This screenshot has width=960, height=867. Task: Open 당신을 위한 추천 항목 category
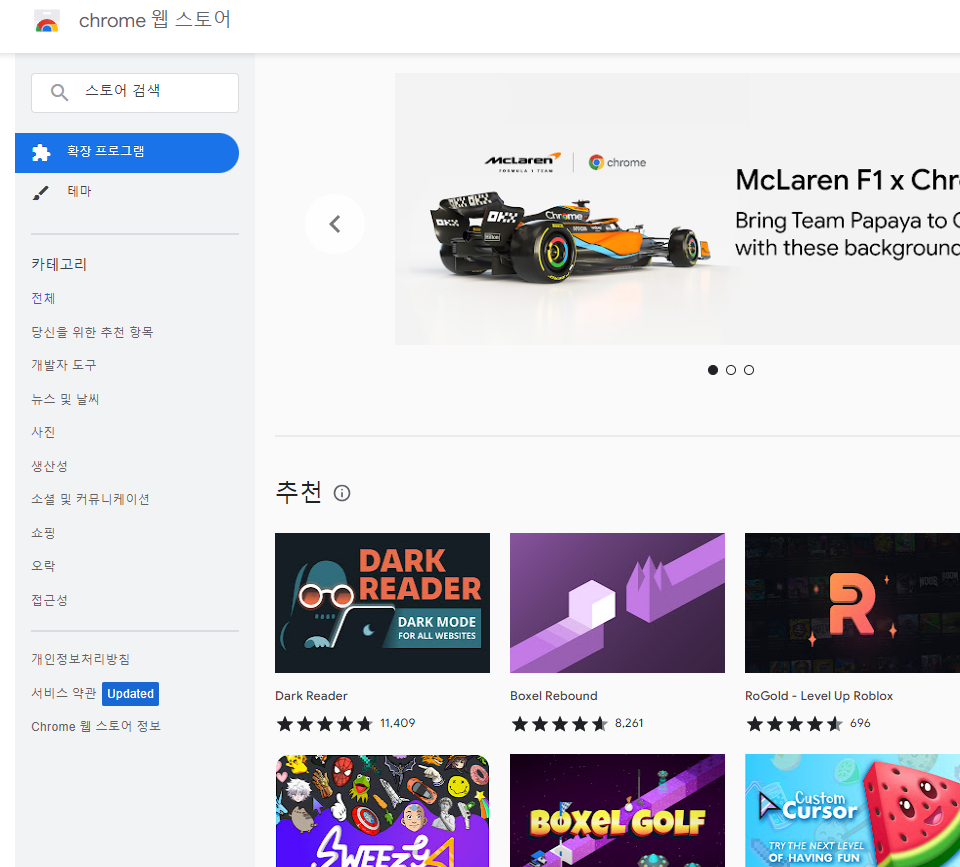pyautogui.click(x=92, y=332)
